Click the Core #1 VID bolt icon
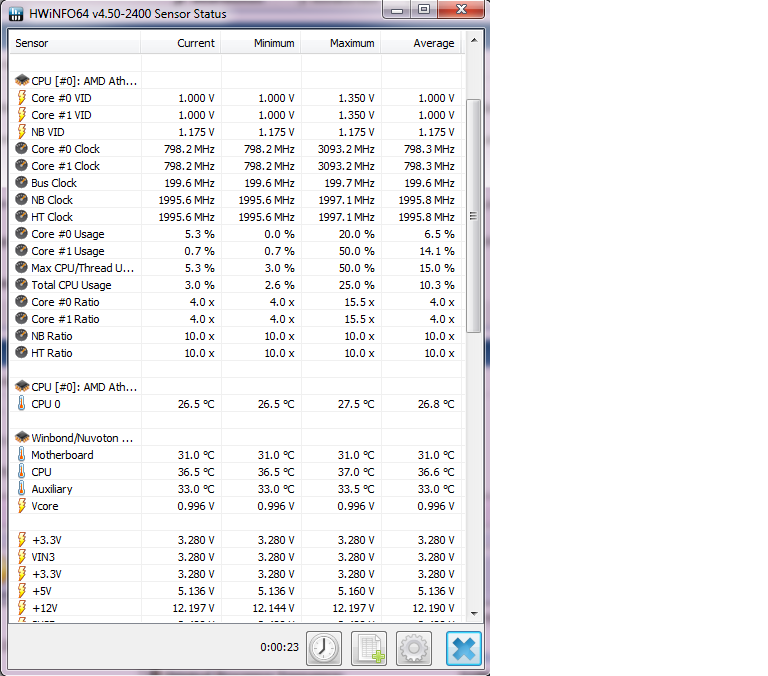The height and width of the screenshot is (676, 768). point(22,114)
